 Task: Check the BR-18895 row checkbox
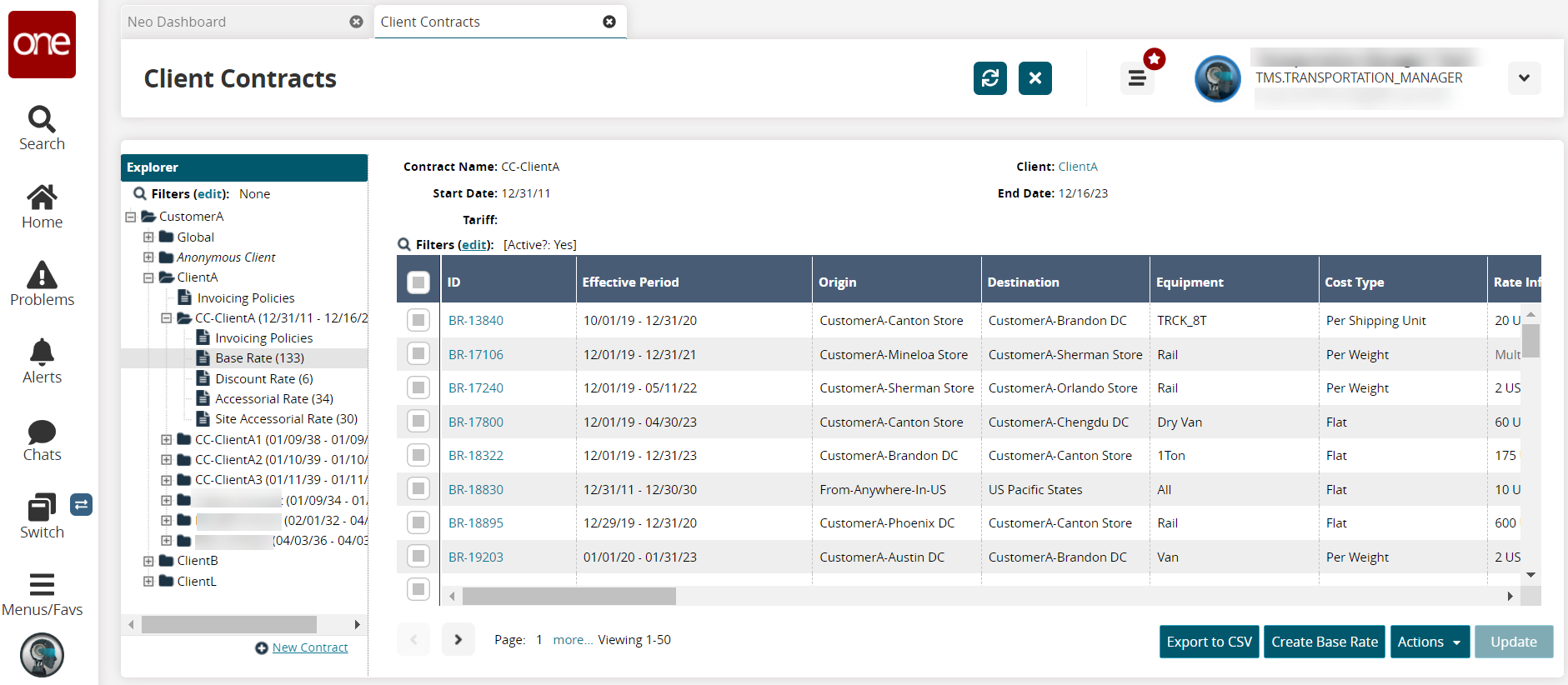tap(418, 522)
